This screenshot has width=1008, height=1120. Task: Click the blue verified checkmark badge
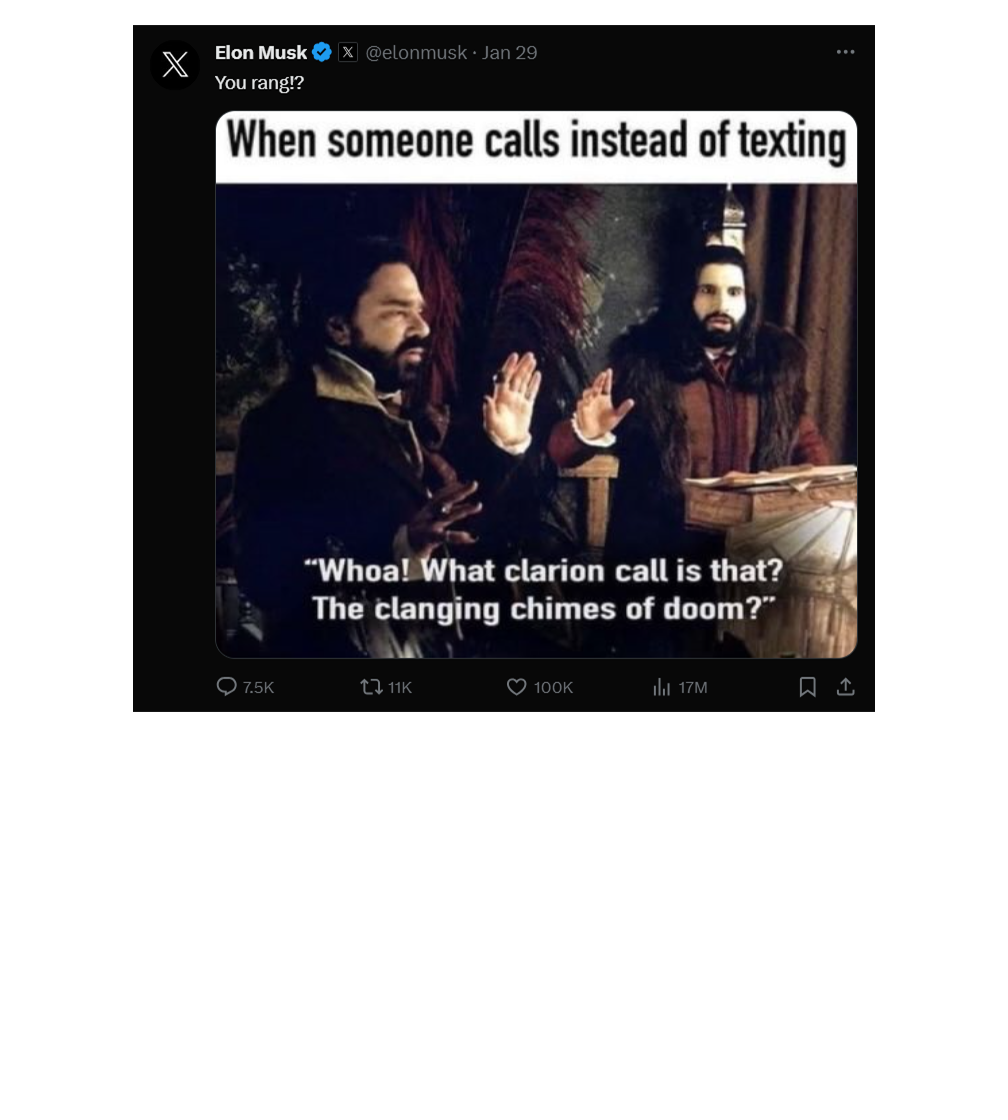tap(322, 52)
